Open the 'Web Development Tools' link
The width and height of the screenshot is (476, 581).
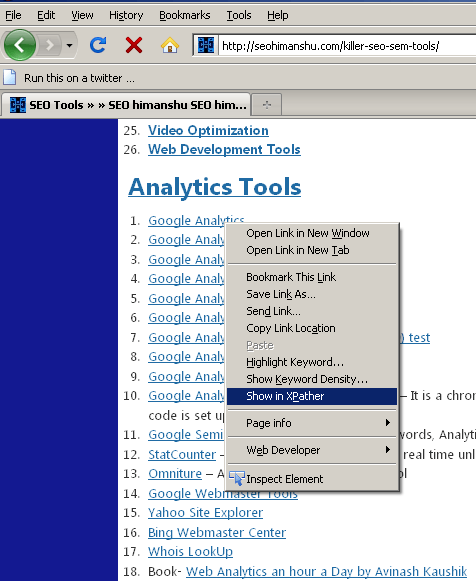point(224,149)
